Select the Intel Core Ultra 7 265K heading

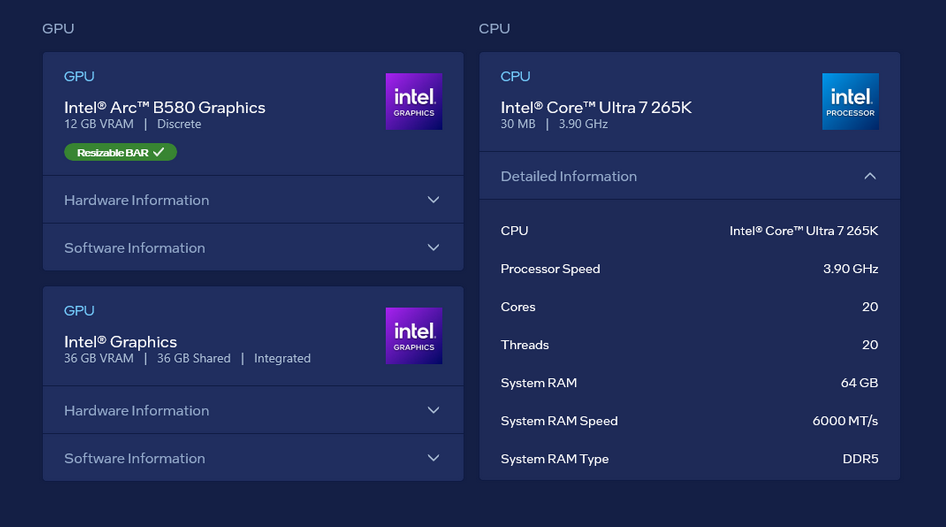[596, 107]
